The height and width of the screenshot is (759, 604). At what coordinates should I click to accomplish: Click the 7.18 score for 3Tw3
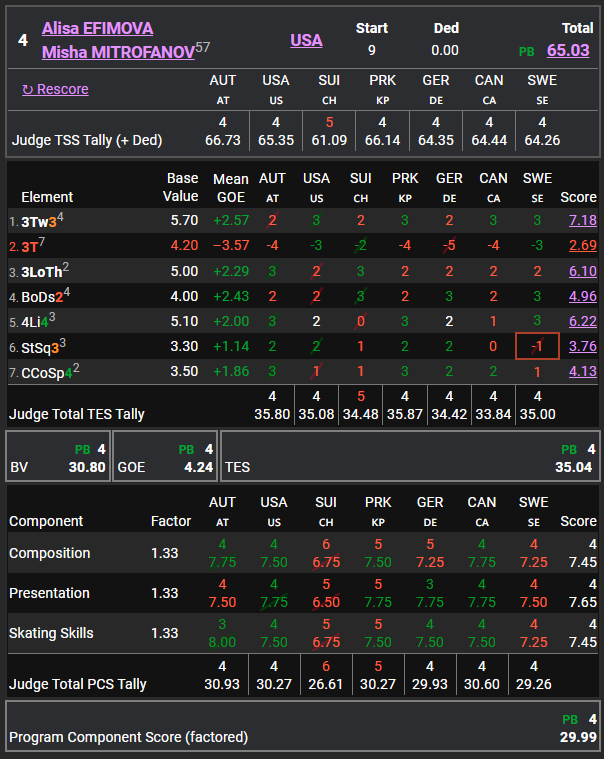(581, 220)
